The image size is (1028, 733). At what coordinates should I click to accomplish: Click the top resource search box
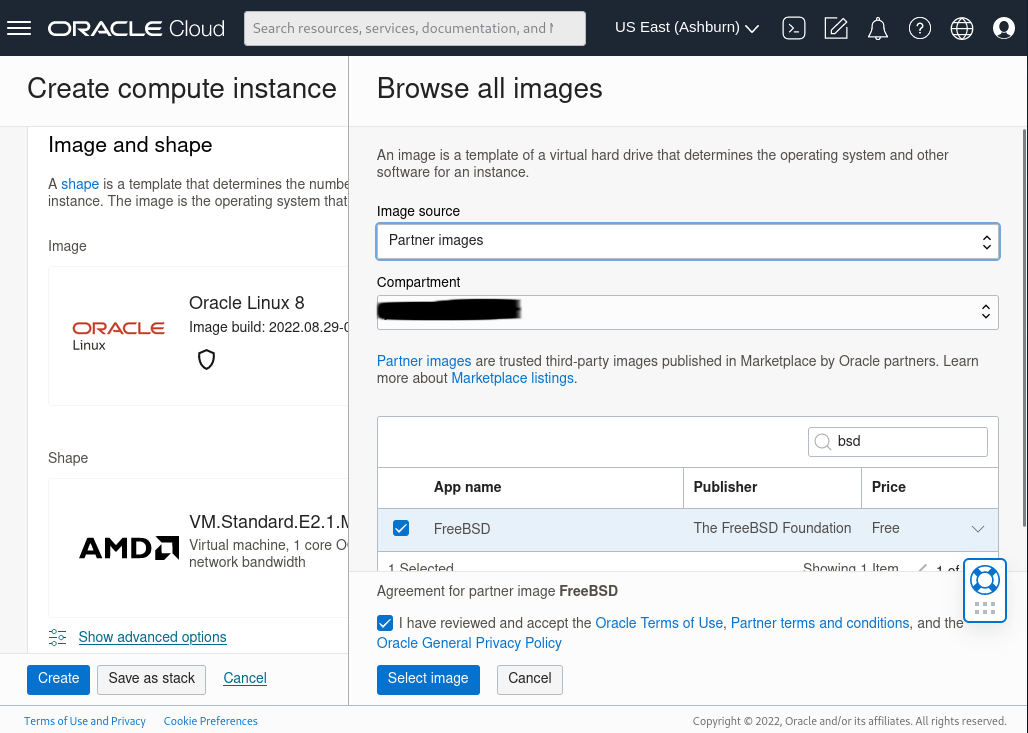(x=415, y=28)
